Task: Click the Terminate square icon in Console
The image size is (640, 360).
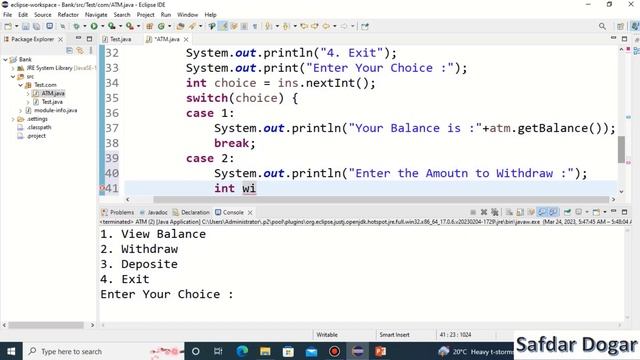Action: pos(473,212)
